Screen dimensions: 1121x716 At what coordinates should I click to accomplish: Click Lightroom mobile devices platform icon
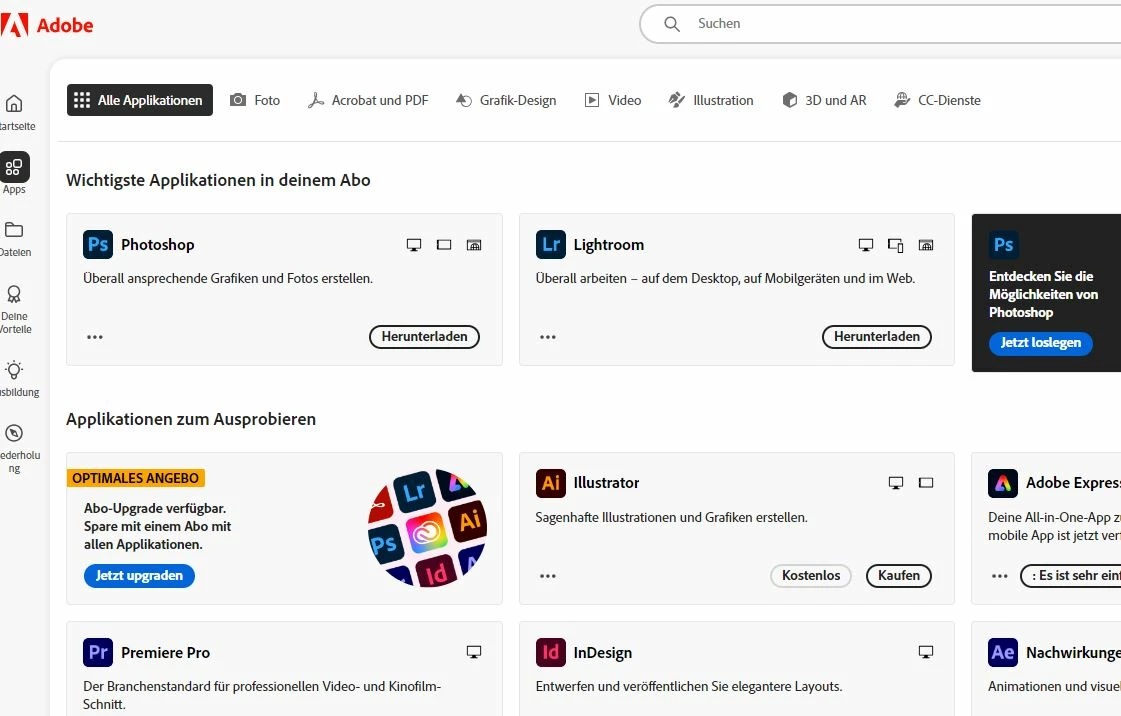click(x=896, y=245)
